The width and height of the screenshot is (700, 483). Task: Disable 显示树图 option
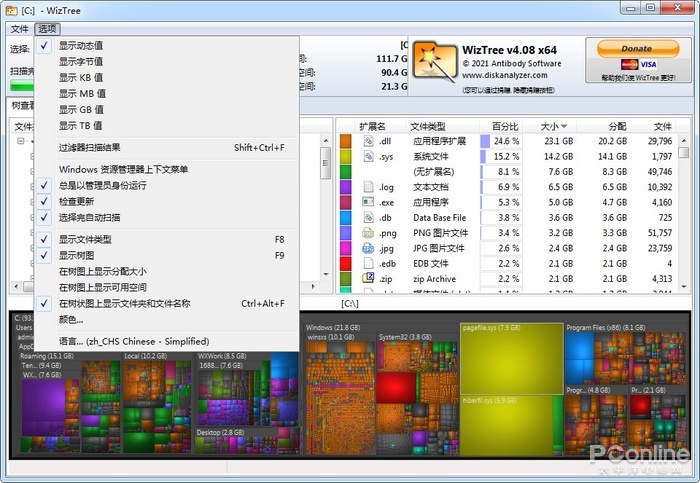pyautogui.click(x=78, y=255)
